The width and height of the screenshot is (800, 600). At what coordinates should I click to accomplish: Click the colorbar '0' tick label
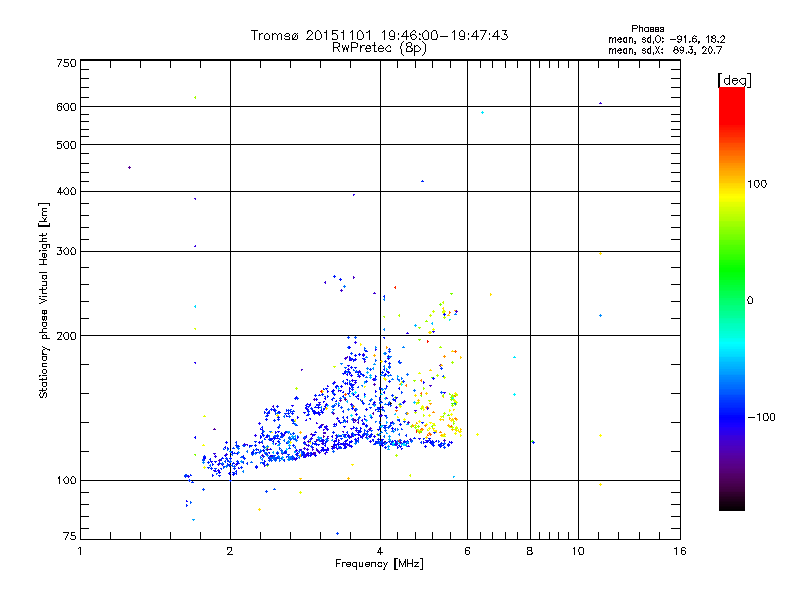tap(750, 301)
